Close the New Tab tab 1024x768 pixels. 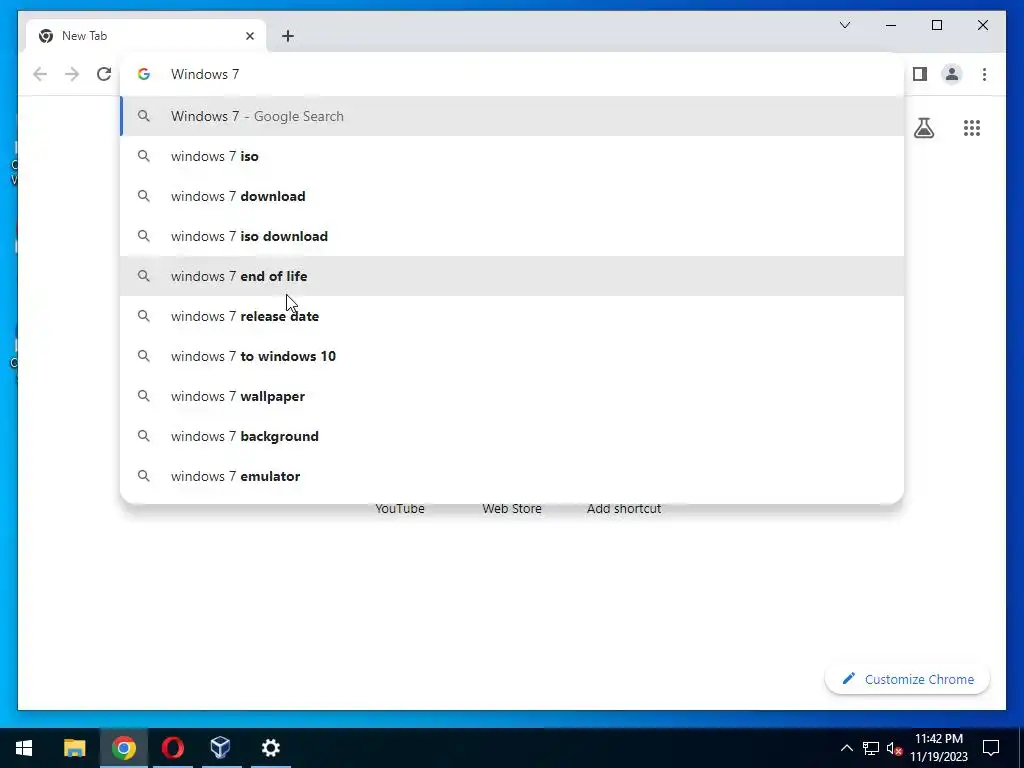(x=249, y=36)
